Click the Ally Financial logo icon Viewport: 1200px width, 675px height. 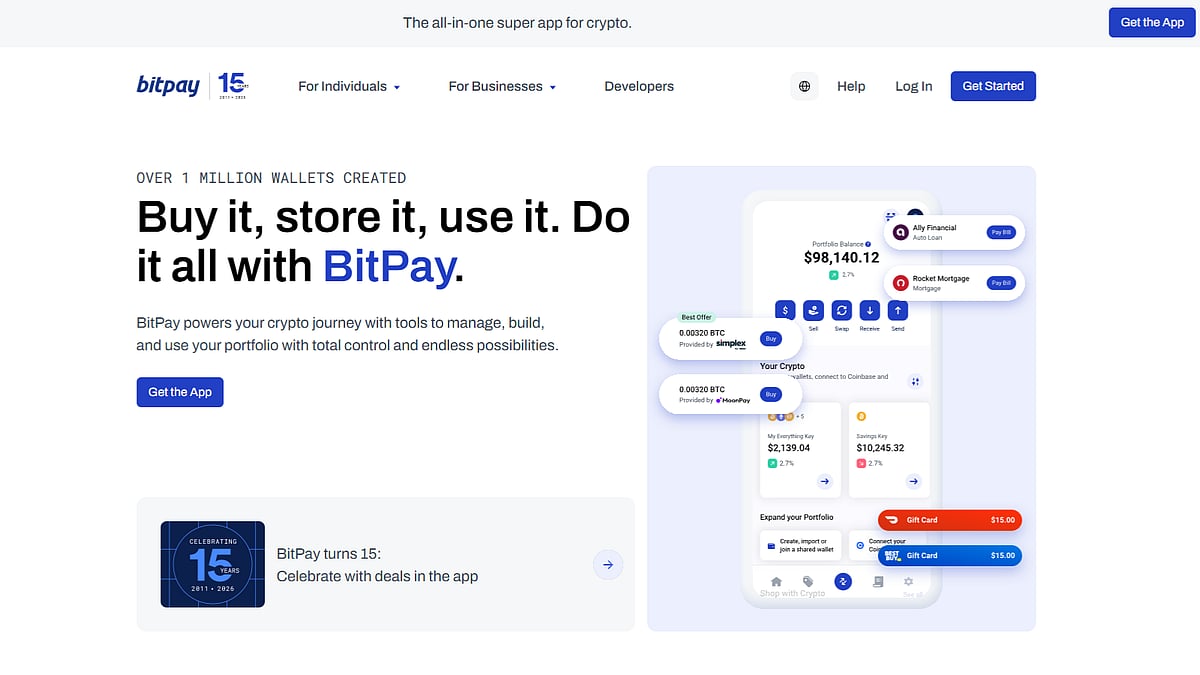click(x=900, y=232)
